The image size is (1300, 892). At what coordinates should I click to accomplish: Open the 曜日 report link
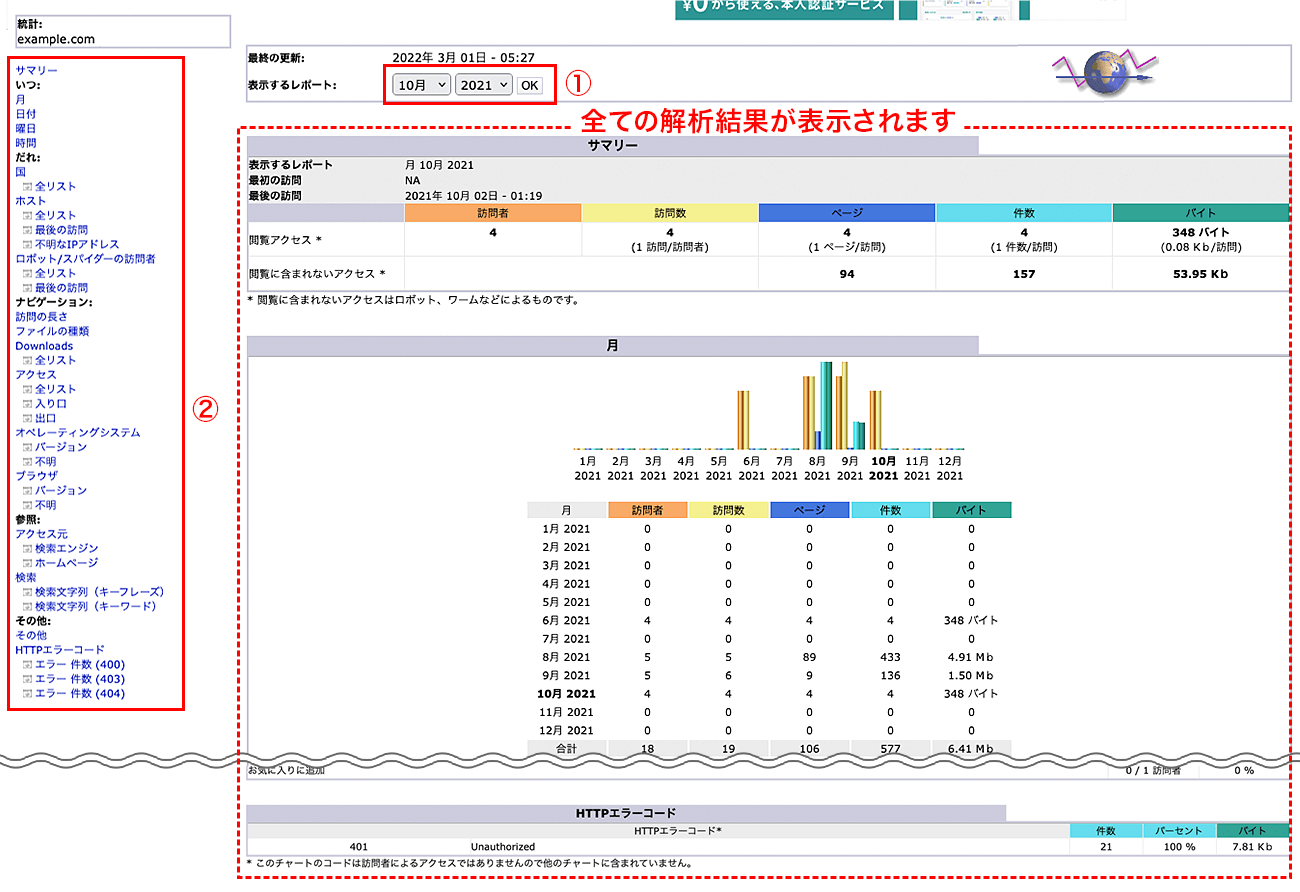(25, 129)
